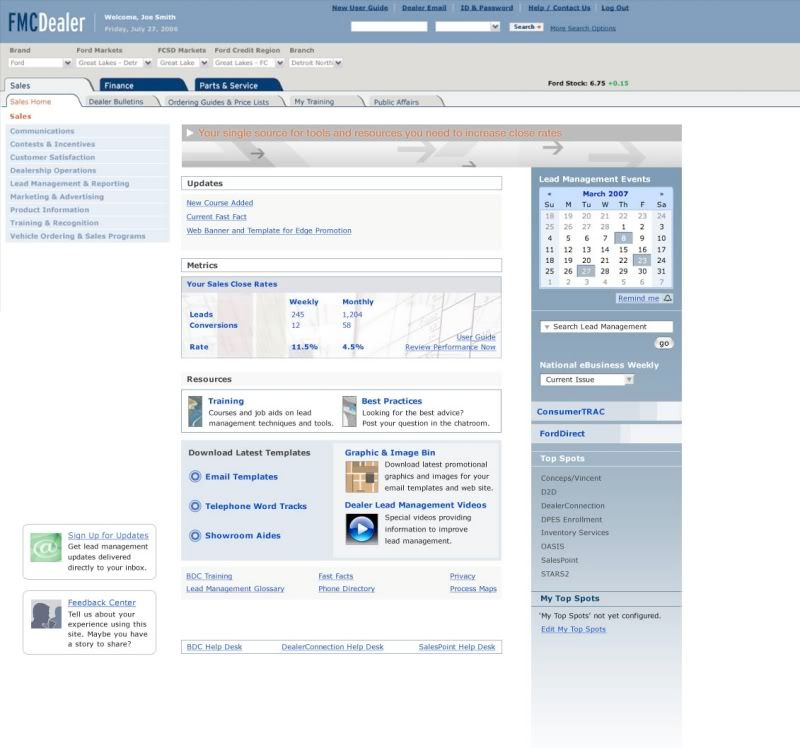Open the Lead Management Glossary link

coord(235,589)
